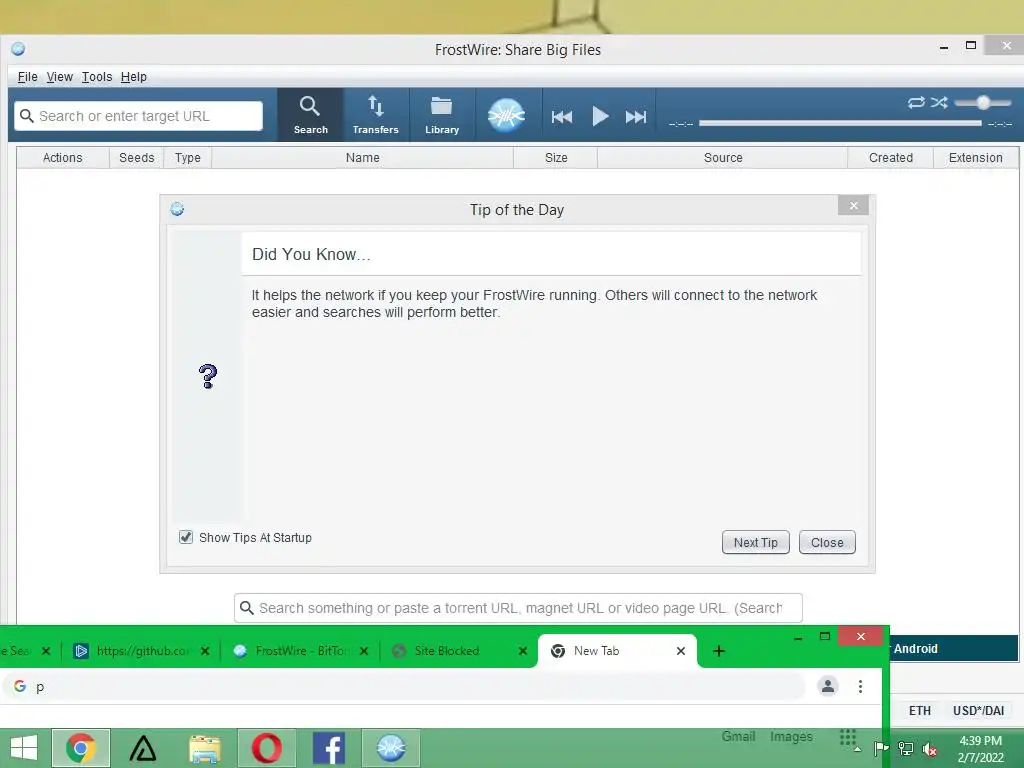This screenshot has height=768, width=1024.
Task: Click the Actions column header
Action: point(63,157)
